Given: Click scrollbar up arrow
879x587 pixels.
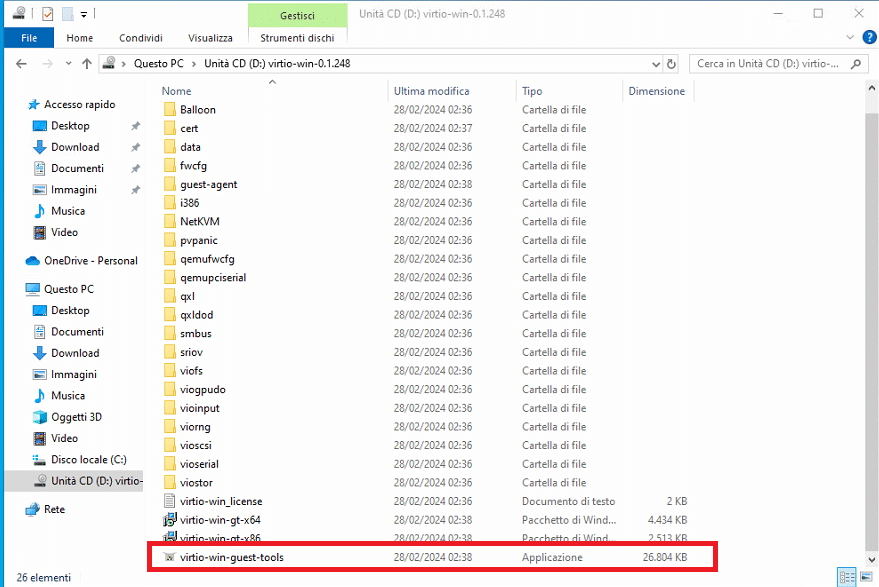Looking at the screenshot, I should coord(871,87).
